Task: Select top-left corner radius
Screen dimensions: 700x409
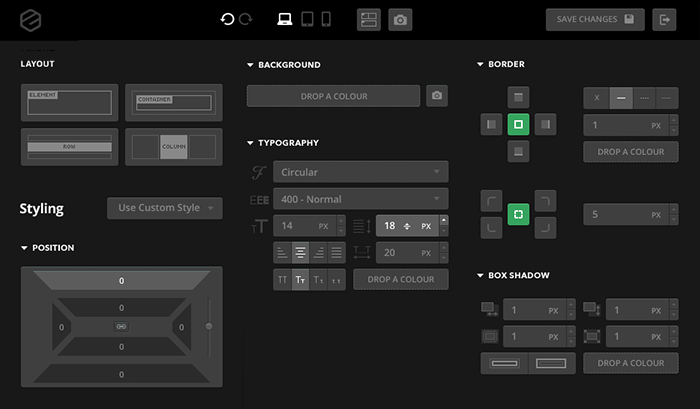Action: point(492,201)
